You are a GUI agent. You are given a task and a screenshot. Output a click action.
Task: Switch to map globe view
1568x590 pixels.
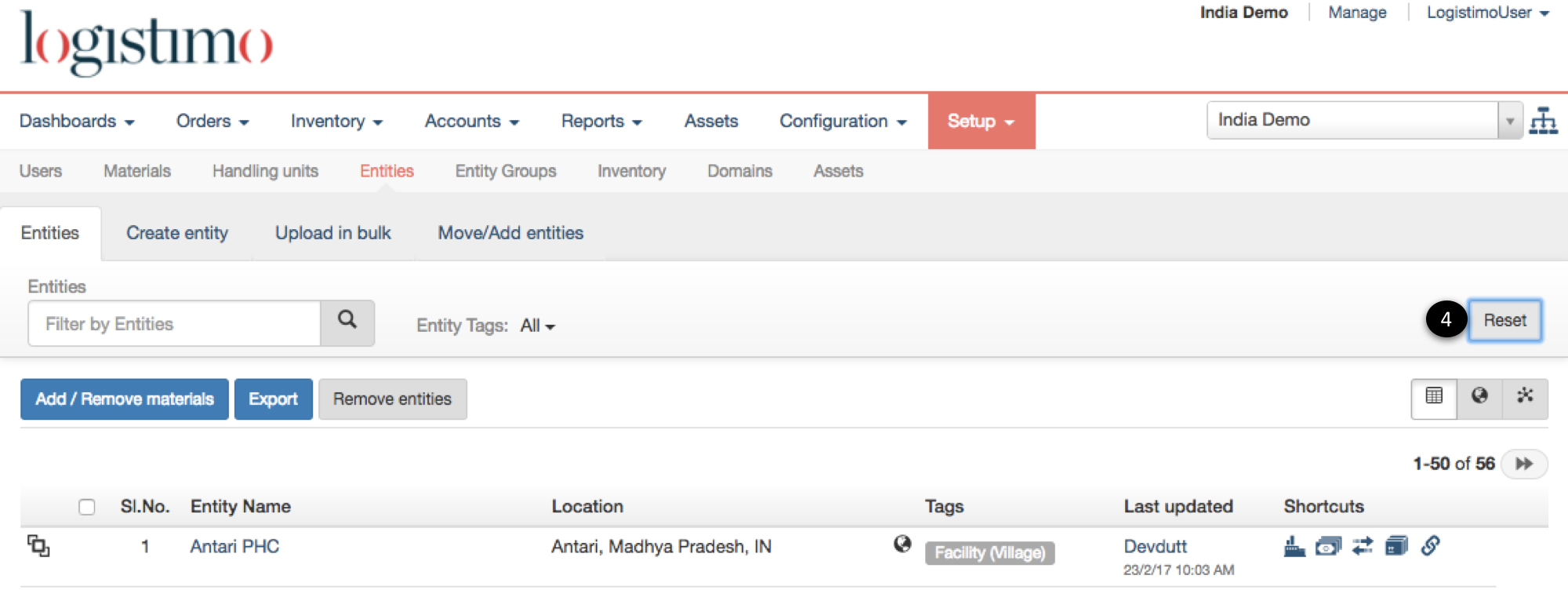[x=1479, y=399]
